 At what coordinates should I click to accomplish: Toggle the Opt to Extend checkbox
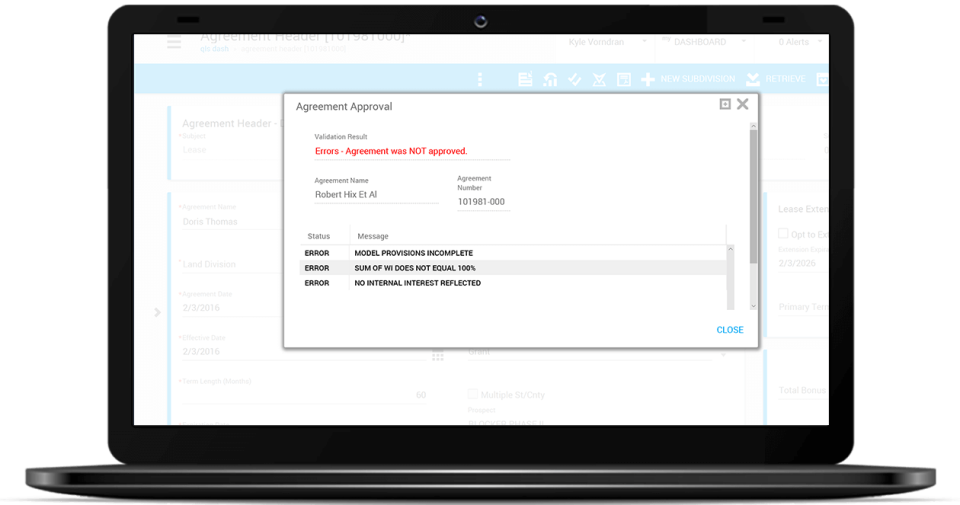tap(783, 233)
